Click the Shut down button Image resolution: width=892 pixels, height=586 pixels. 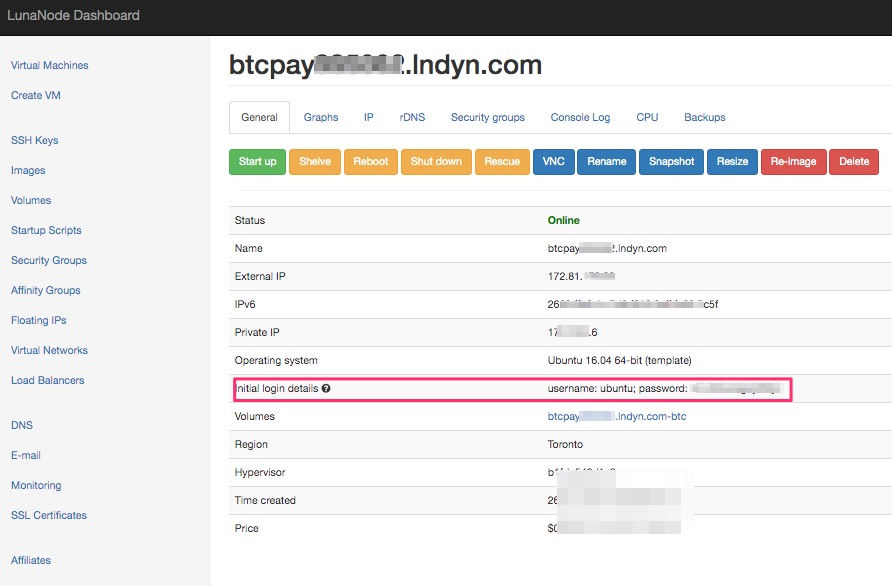pyautogui.click(x=436, y=162)
